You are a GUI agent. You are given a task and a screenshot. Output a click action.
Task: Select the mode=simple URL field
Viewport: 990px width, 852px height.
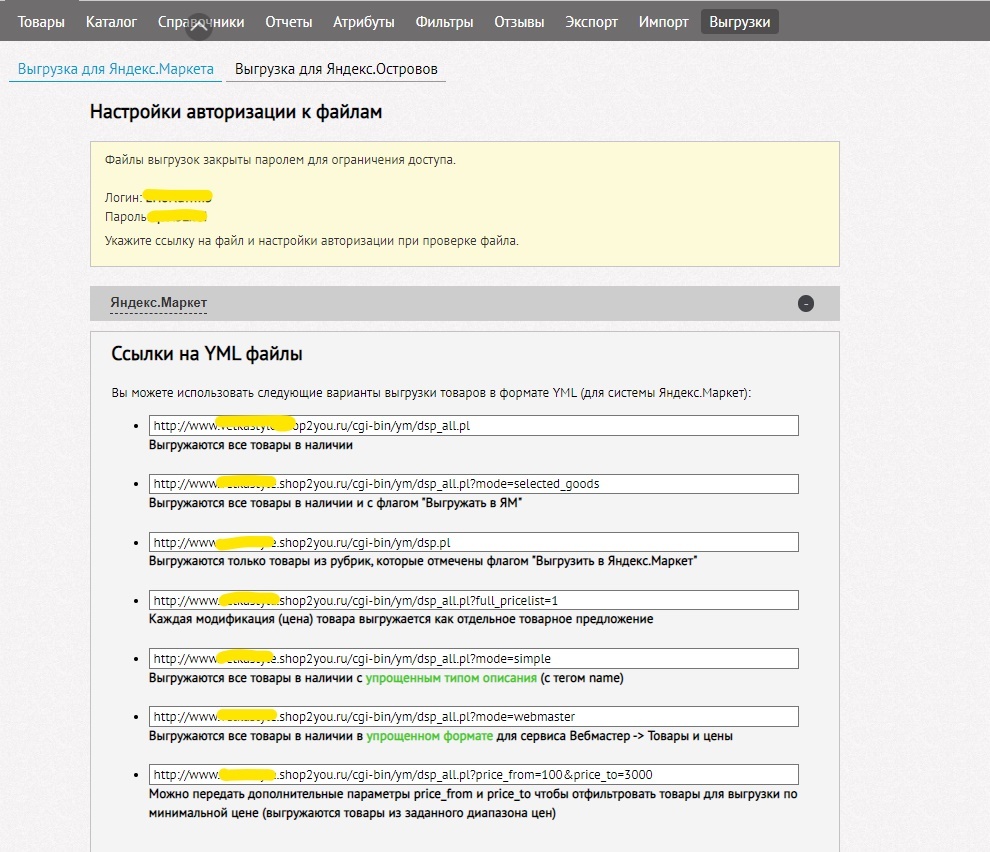pyautogui.click(x=474, y=659)
